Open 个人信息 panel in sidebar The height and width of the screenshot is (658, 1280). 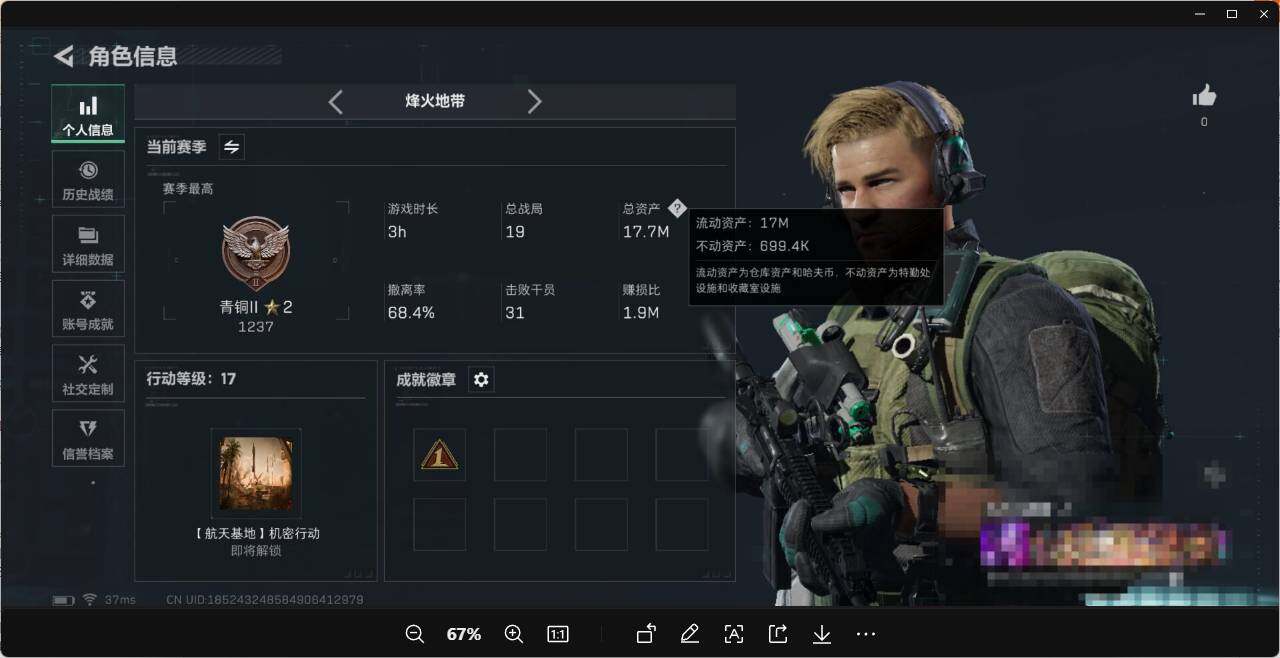[x=88, y=114]
